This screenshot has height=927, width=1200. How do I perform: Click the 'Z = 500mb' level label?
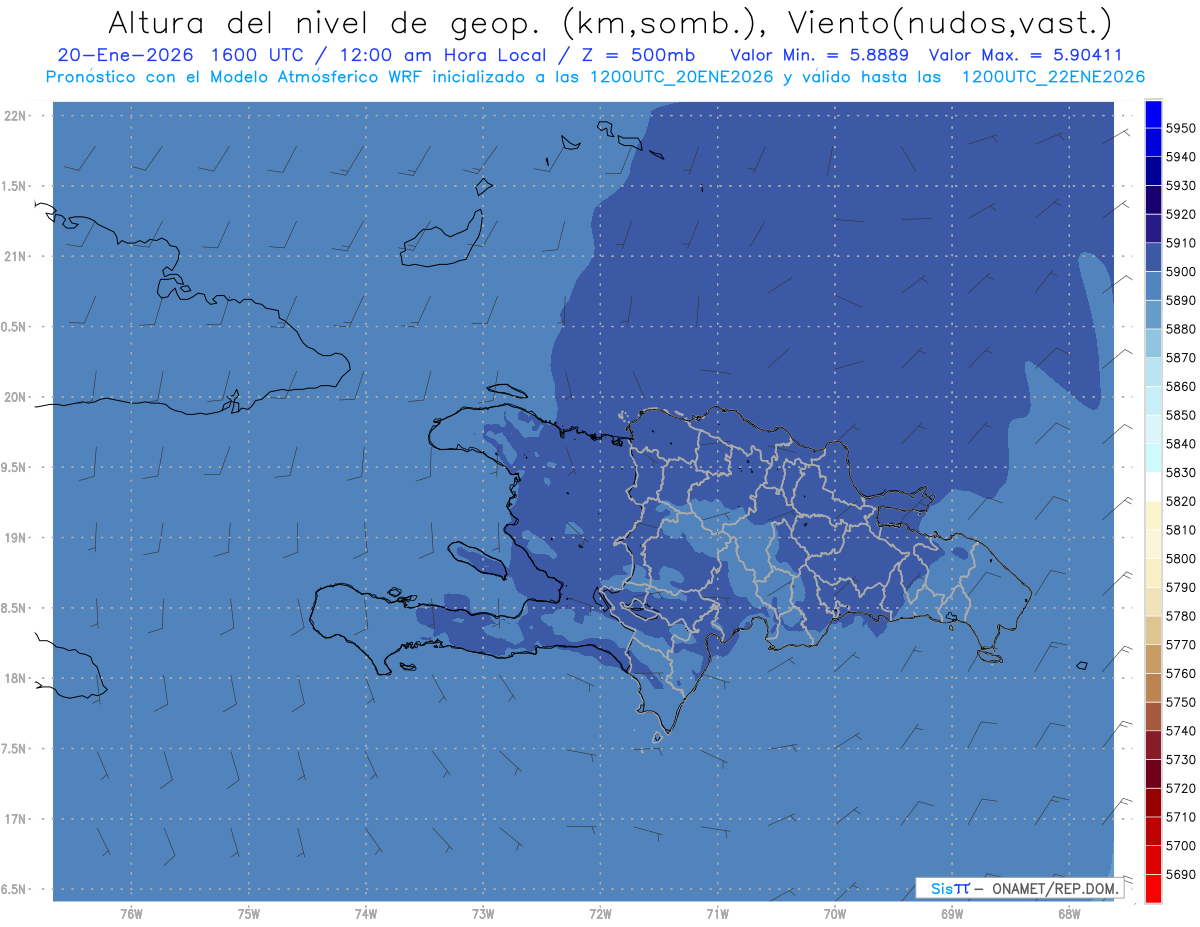[638, 55]
